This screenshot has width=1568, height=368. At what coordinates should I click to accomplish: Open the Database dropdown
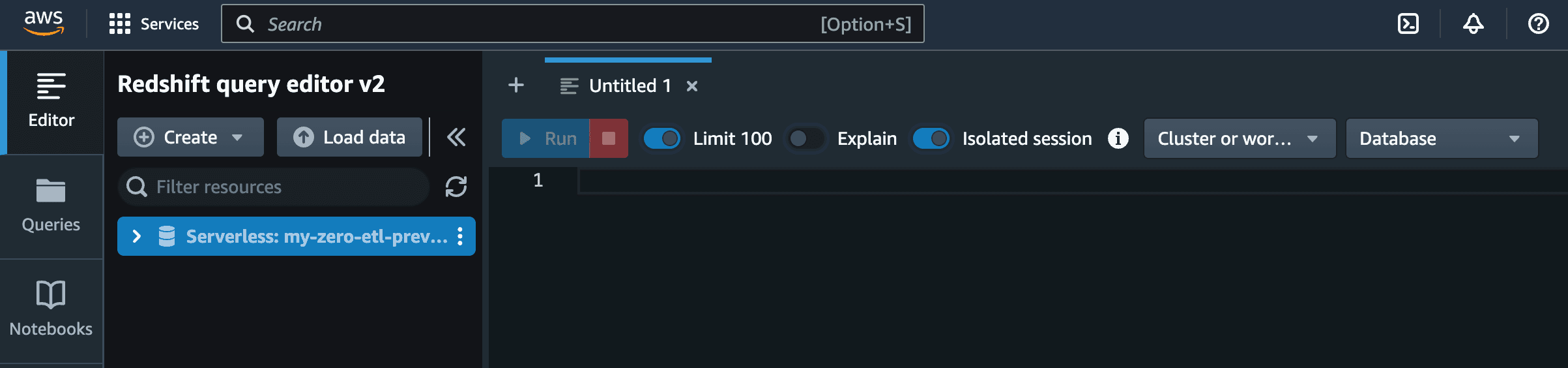1442,138
